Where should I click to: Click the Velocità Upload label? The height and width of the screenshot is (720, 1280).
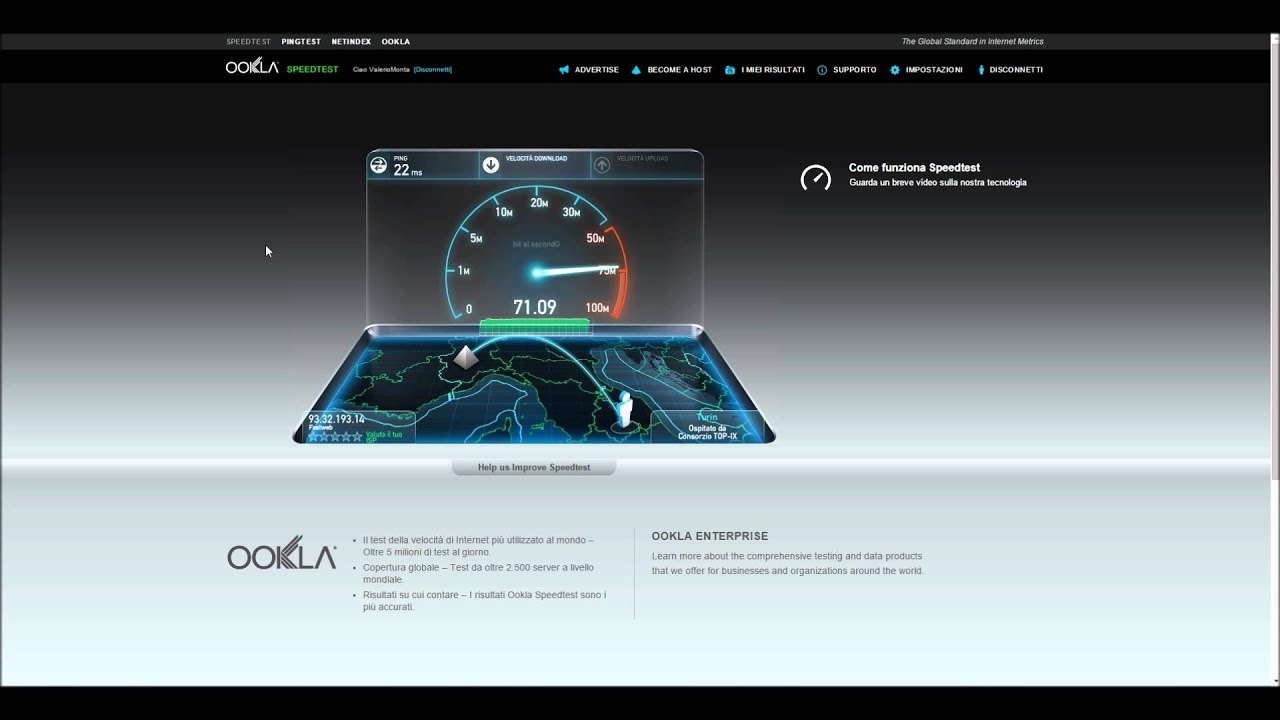(x=643, y=158)
